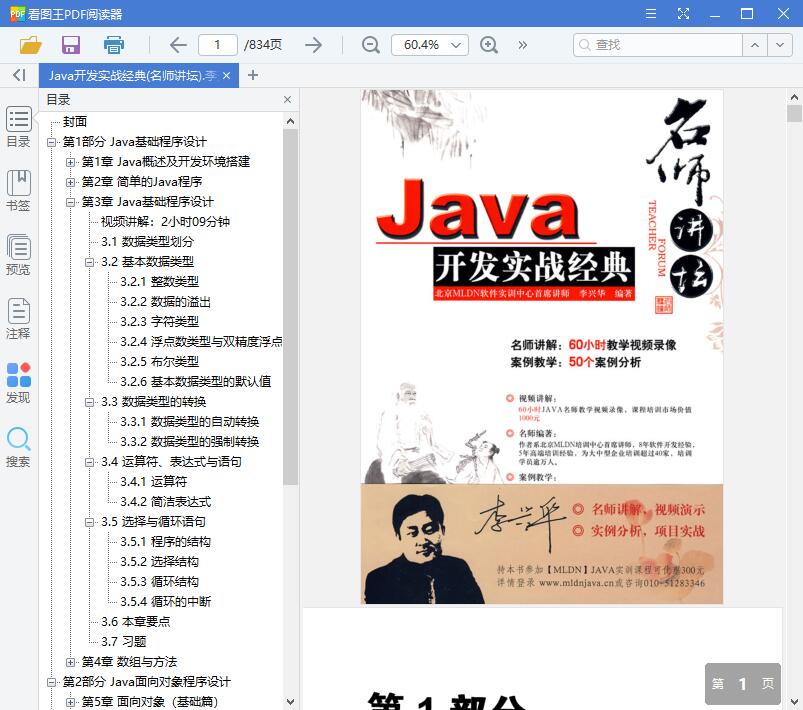Open outline entry 3.2.3 字符类型
This screenshot has height=710, width=803.
pyautogui.click(x=159, y=322)
